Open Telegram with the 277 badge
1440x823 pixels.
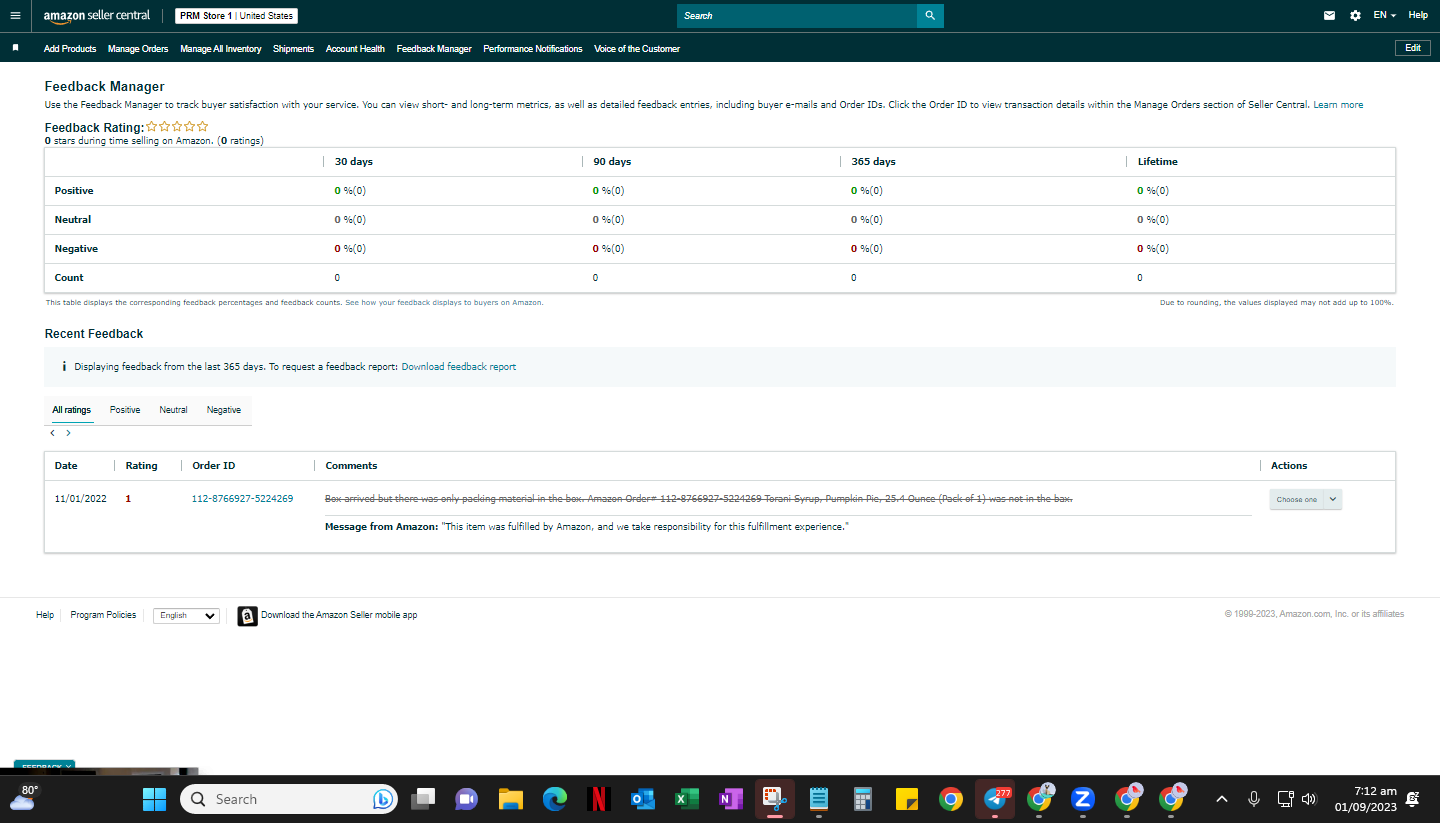coord(995,799)
